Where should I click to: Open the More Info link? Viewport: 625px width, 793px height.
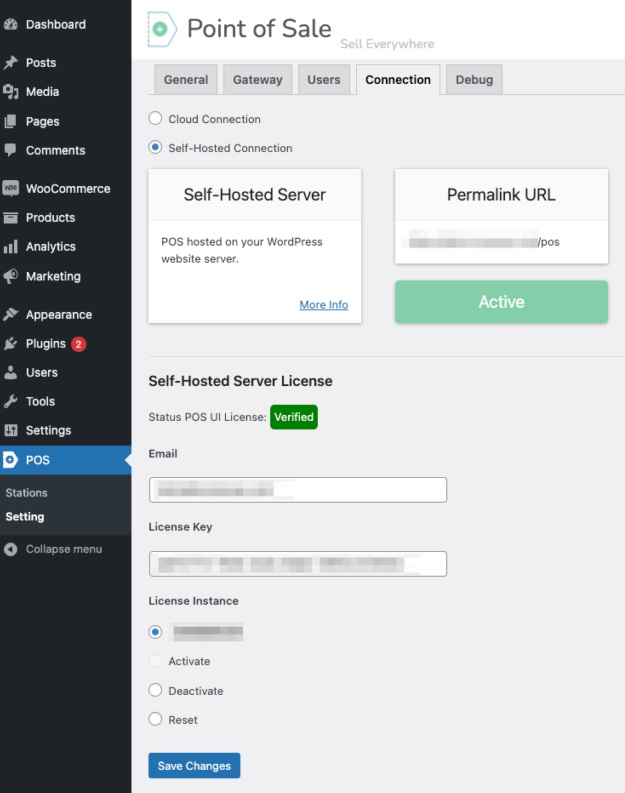click(324, 304)
